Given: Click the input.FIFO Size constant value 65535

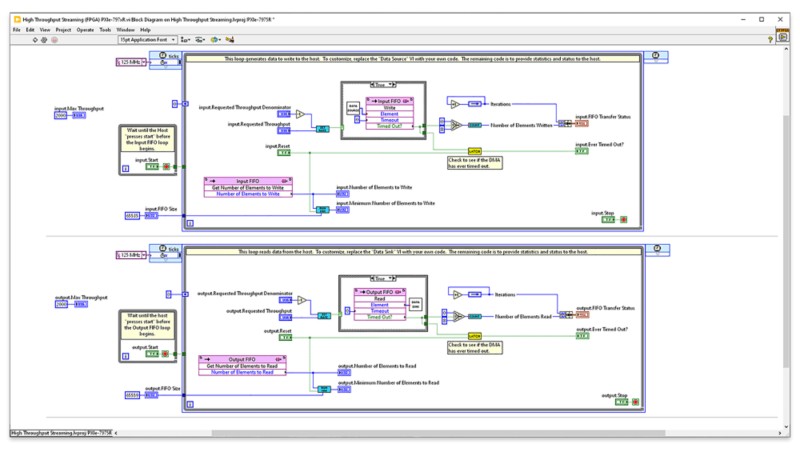Looking at the screenshot, I should click(x=132, y=216).
